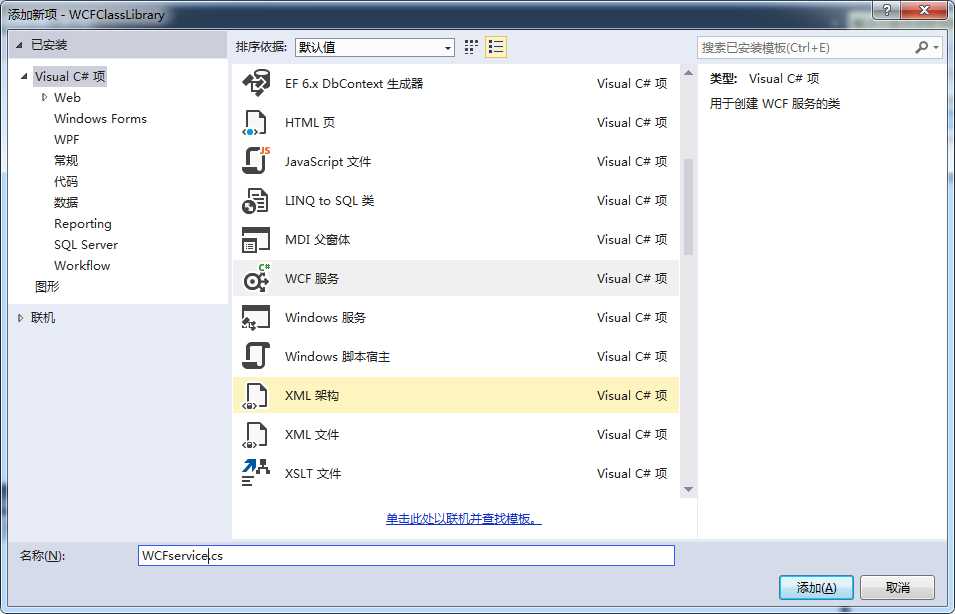Click the 取消 button

[x=897, y=588]
